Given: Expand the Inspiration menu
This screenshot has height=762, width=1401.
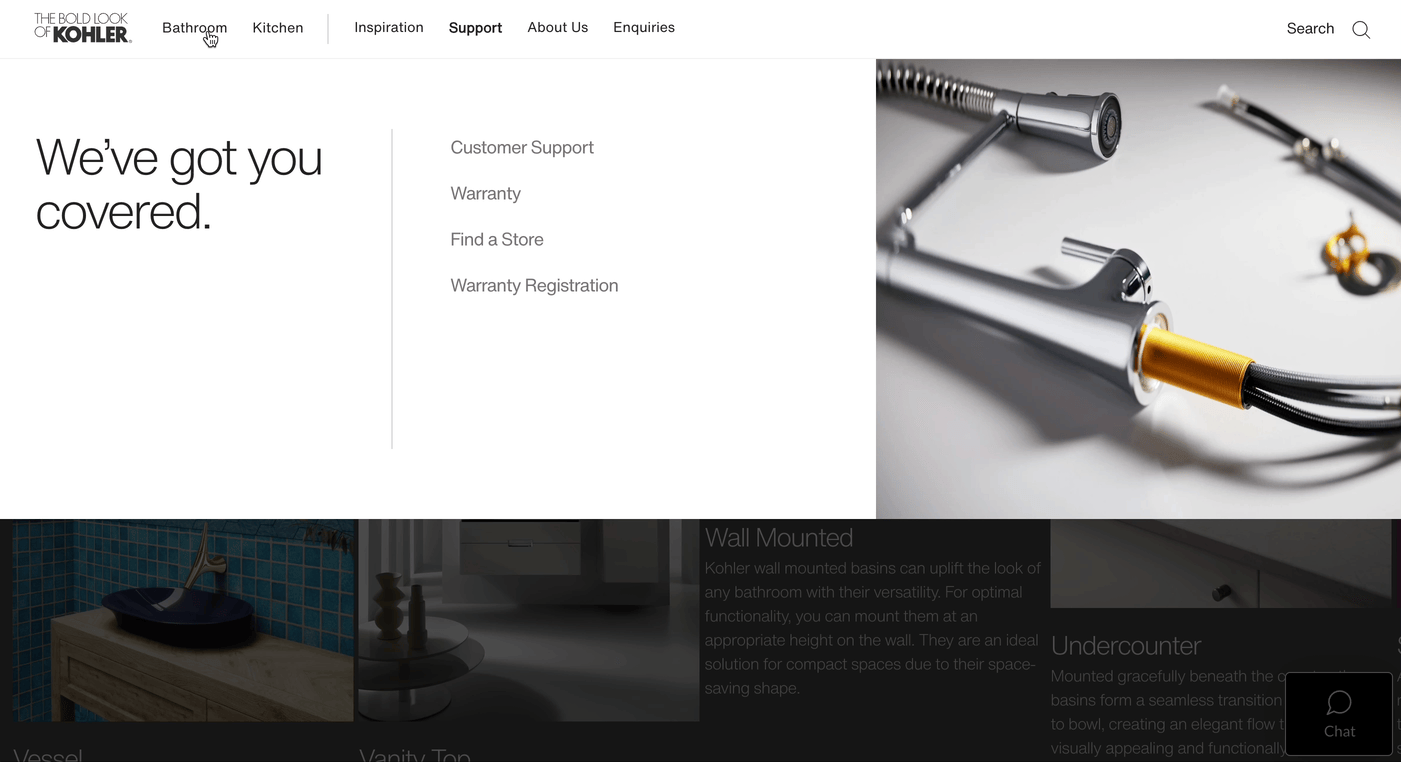Looking at the screenshot, I should click(x=389, y=28).
